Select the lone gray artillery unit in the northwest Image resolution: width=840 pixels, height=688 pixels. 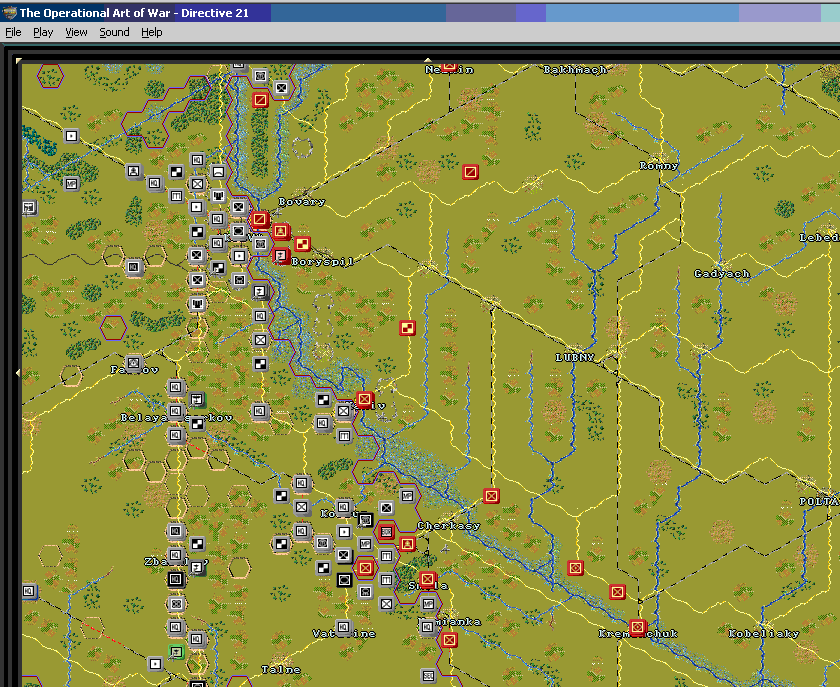pos(71,136)
